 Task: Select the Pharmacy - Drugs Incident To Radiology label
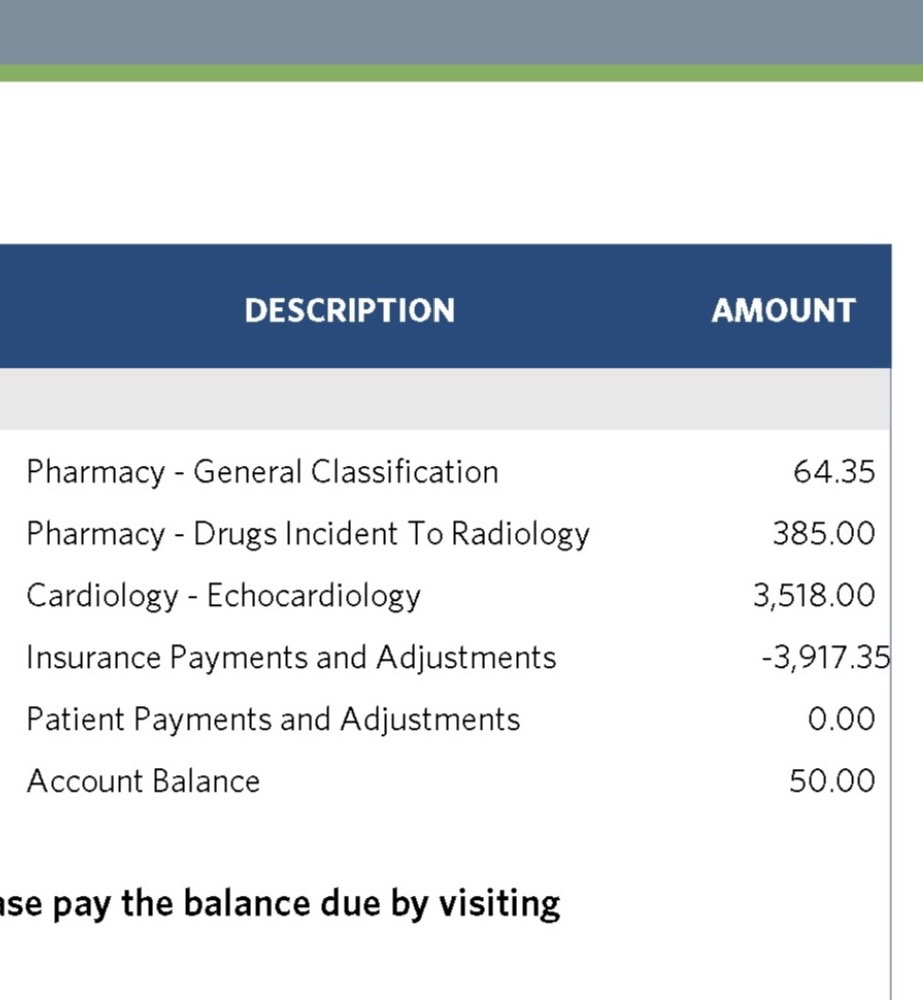(x=308, y=534)
